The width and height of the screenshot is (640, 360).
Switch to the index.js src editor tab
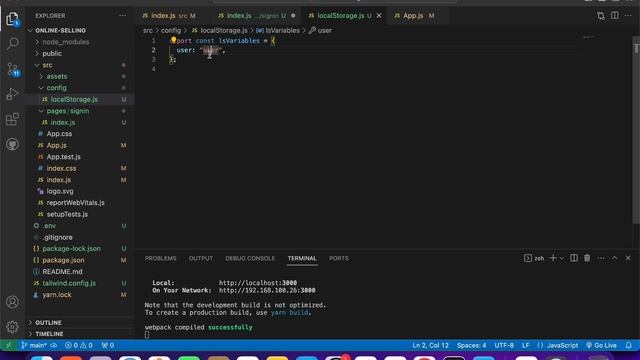(x=169, y=16)
